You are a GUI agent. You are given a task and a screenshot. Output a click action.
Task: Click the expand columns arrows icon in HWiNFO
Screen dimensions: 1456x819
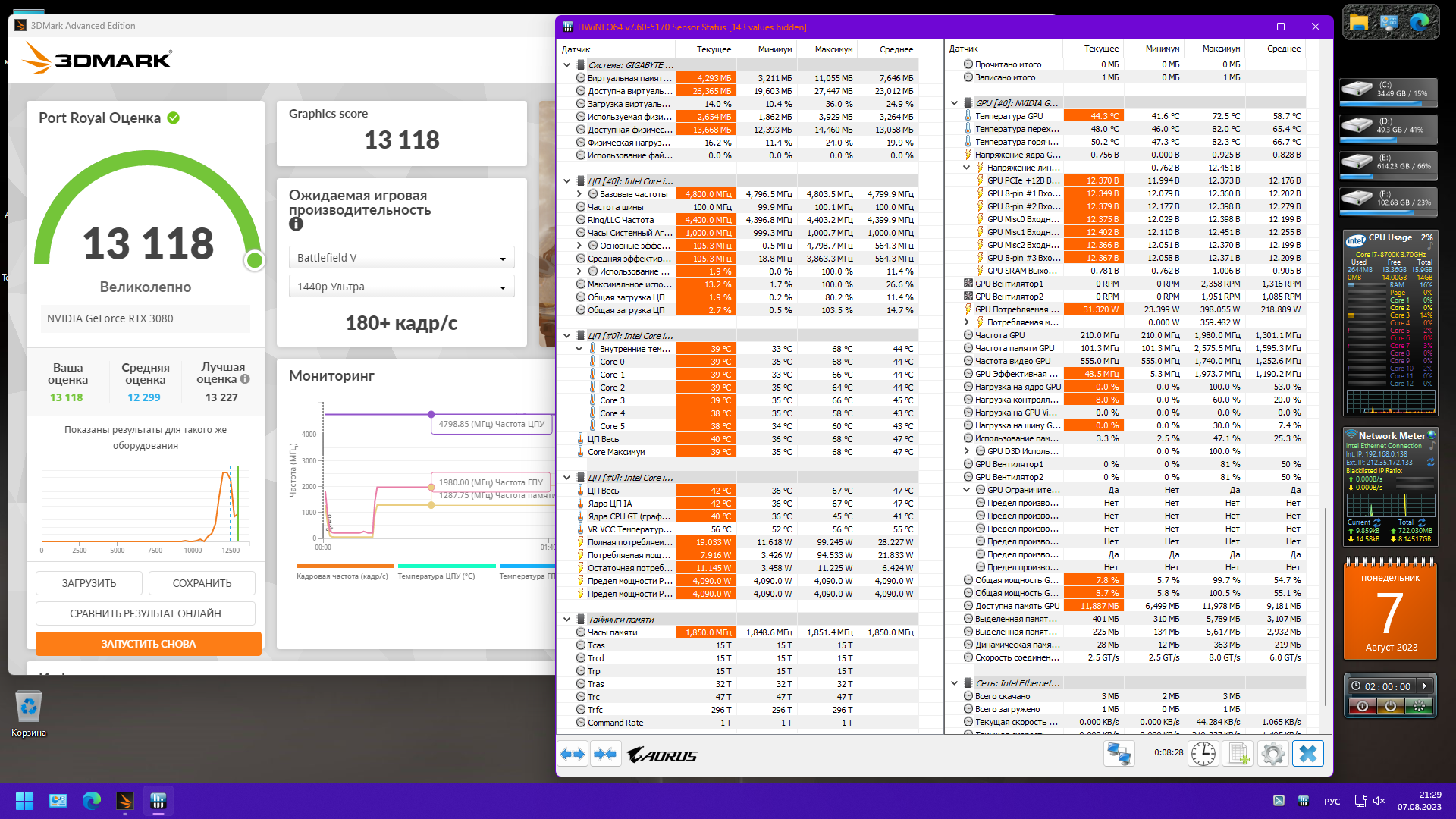pos(573,754)
